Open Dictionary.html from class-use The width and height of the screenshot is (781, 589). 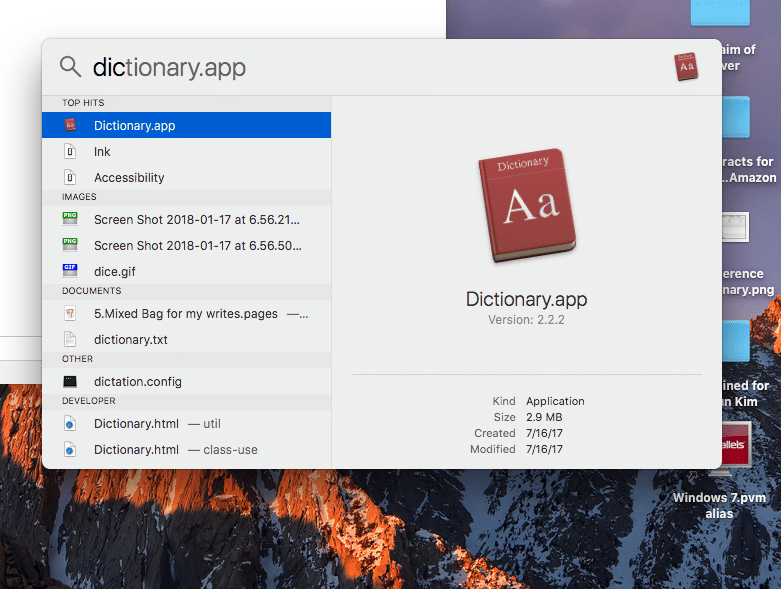(186, 450)
